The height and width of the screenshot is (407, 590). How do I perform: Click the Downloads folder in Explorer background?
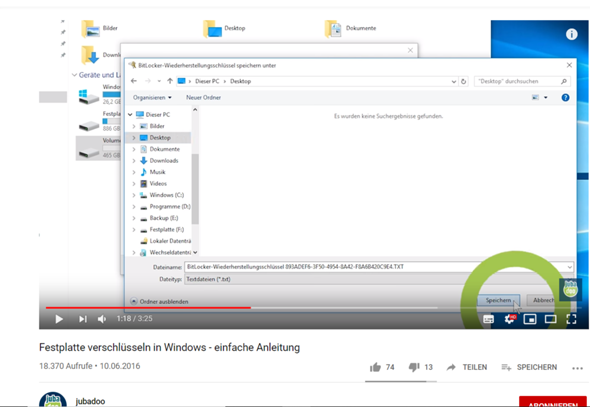click(x=100, y=55)
